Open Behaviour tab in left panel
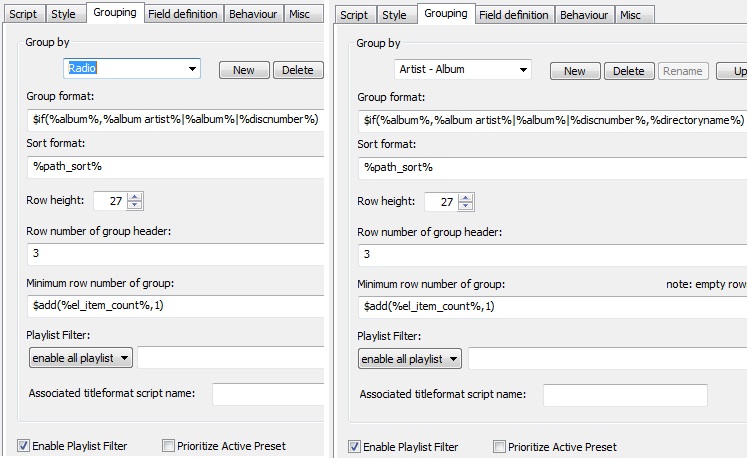Image resolution: width=749 pixels, height=459 pixels. pyautogui.click(x=252, y=14)
